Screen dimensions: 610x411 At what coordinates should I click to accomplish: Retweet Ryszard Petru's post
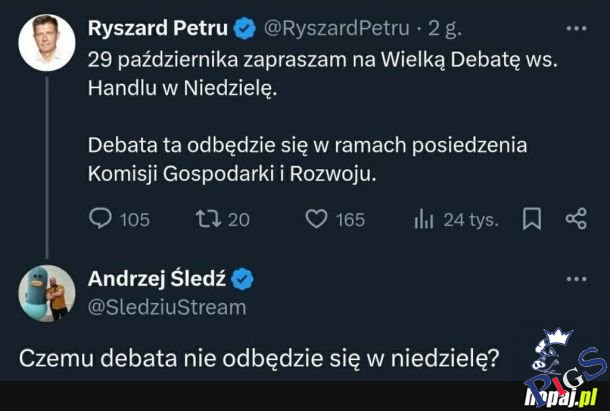[x=204, y=219]
